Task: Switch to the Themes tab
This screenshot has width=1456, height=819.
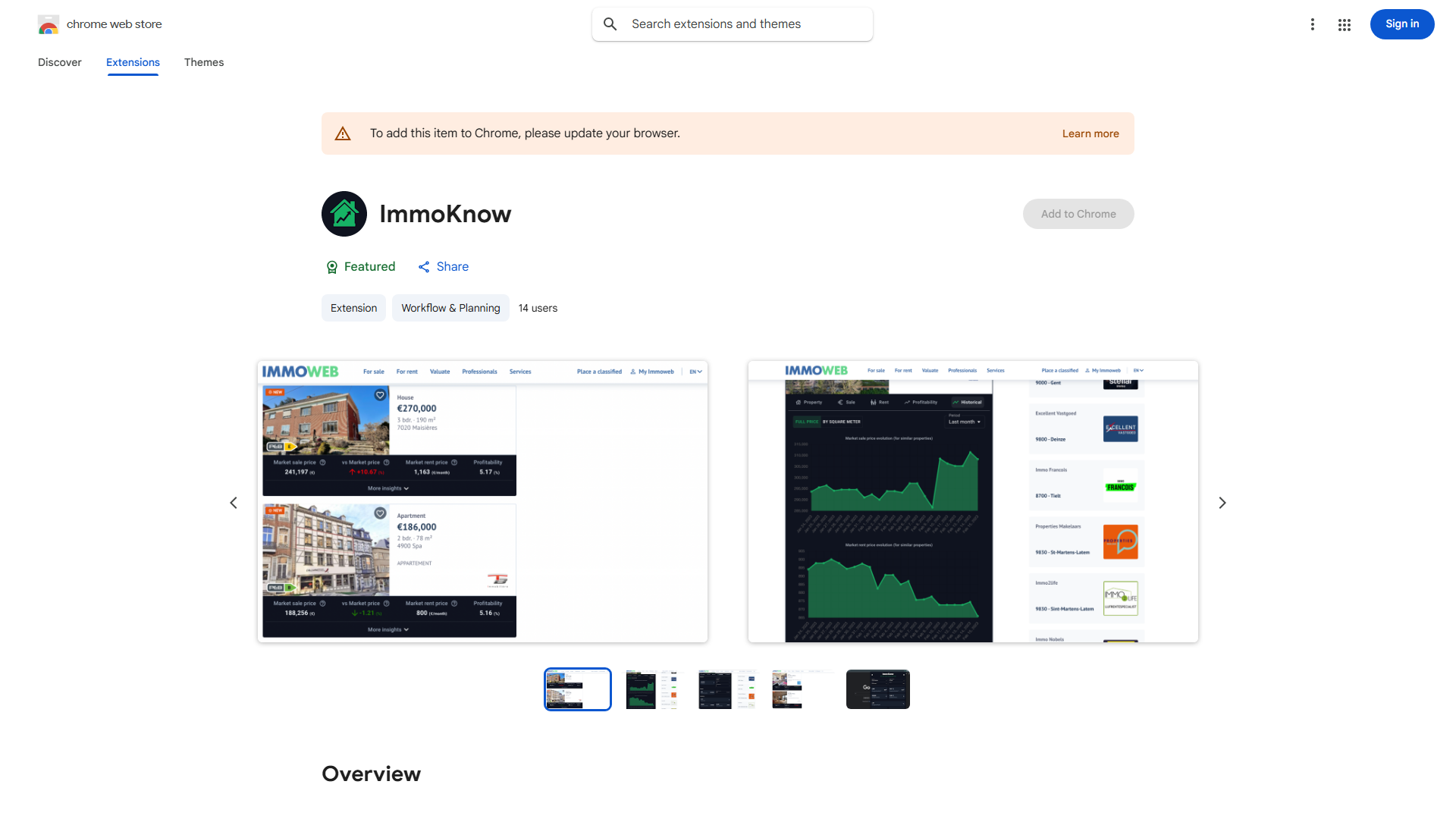Action: [204, 62]
